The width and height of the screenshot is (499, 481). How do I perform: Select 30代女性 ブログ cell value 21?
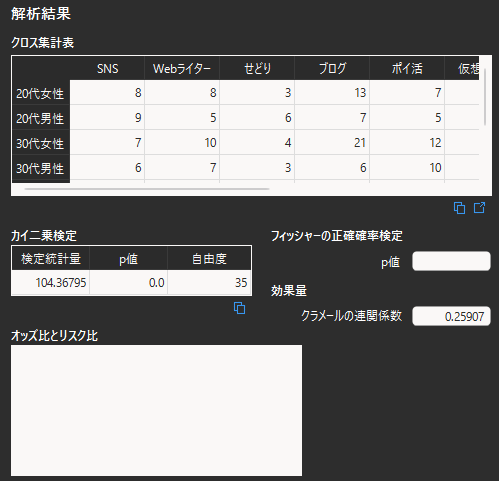pos(332,143)
